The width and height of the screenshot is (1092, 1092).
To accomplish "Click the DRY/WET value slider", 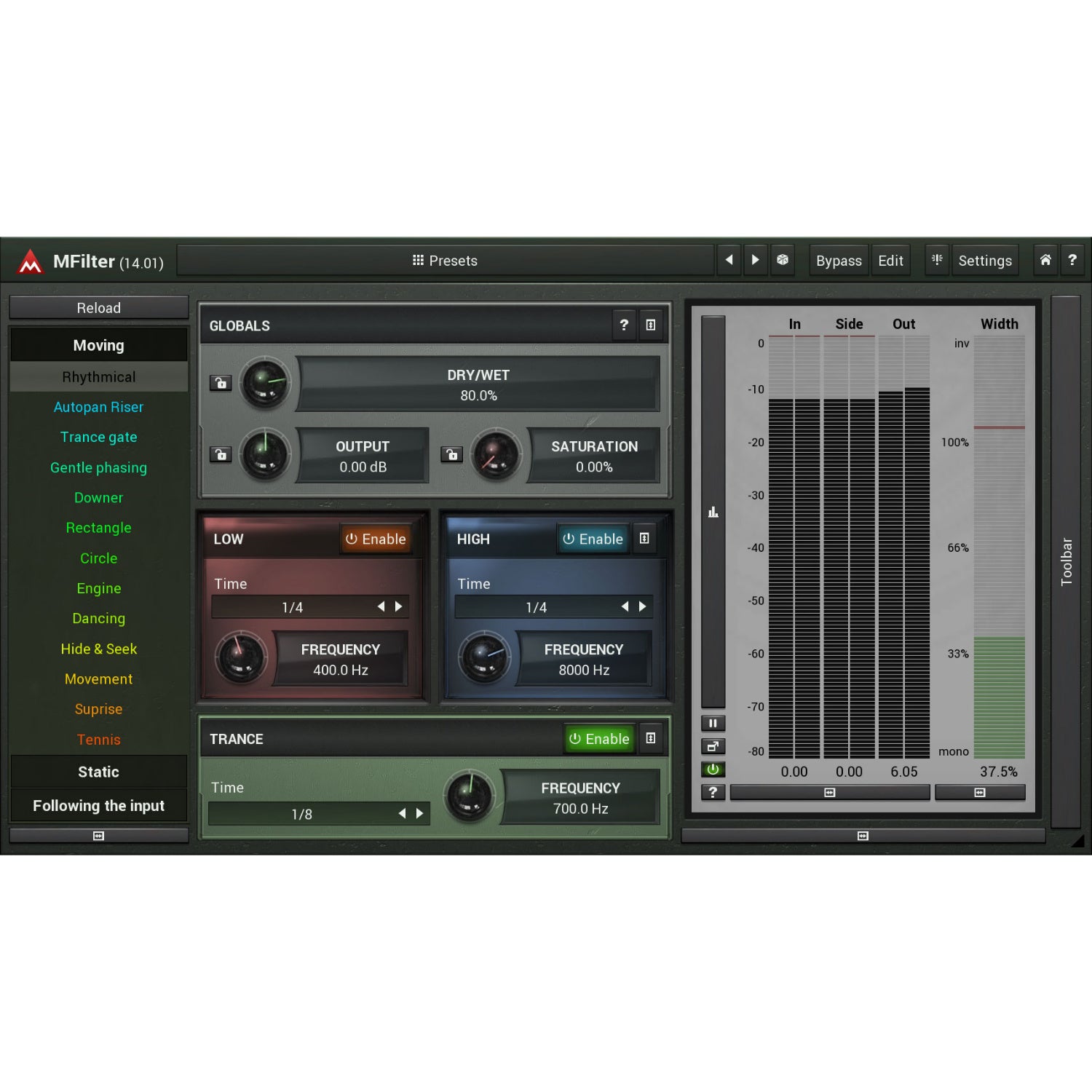I will point(478,384).
